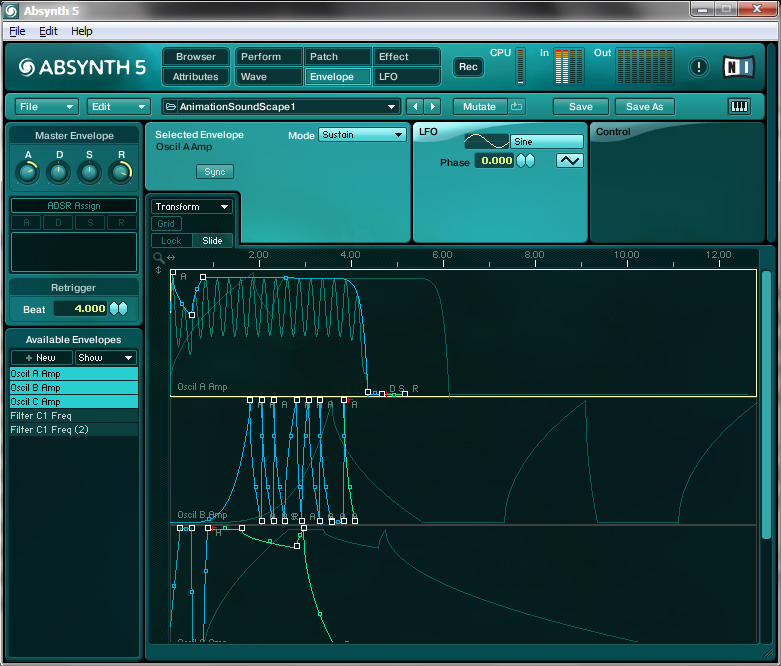Go to next preset arrow
Viewport: 781px width, 666px height.
click(432, 107)
